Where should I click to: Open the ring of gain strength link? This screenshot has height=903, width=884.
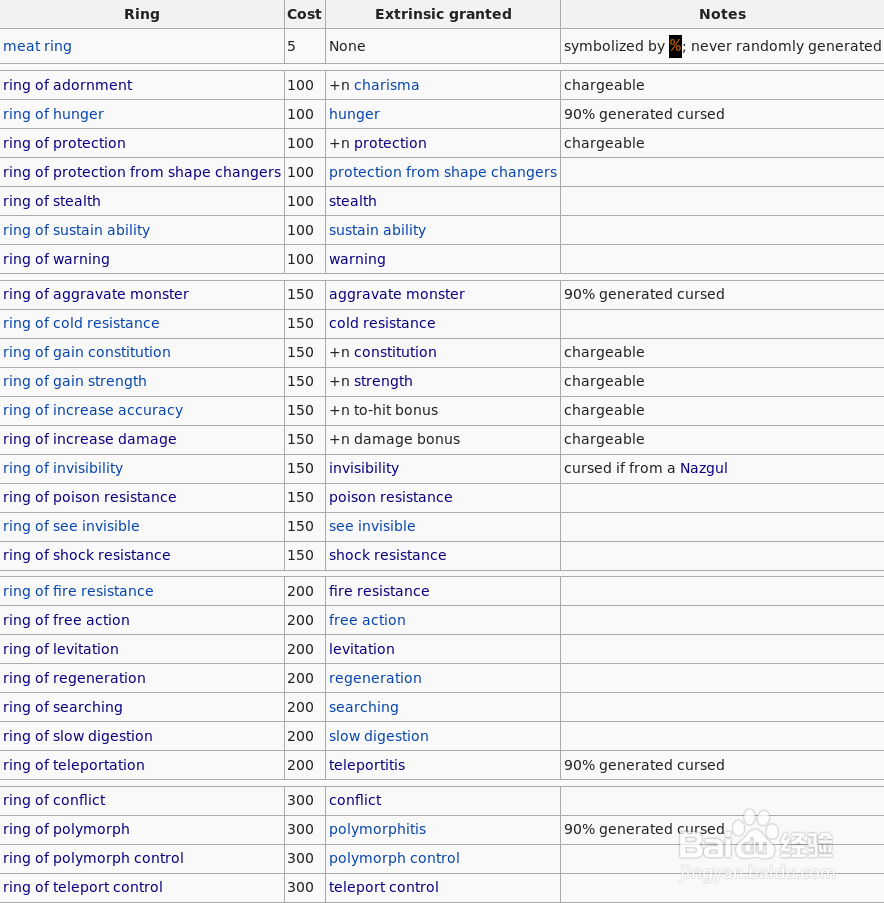[x=74, y=381]
